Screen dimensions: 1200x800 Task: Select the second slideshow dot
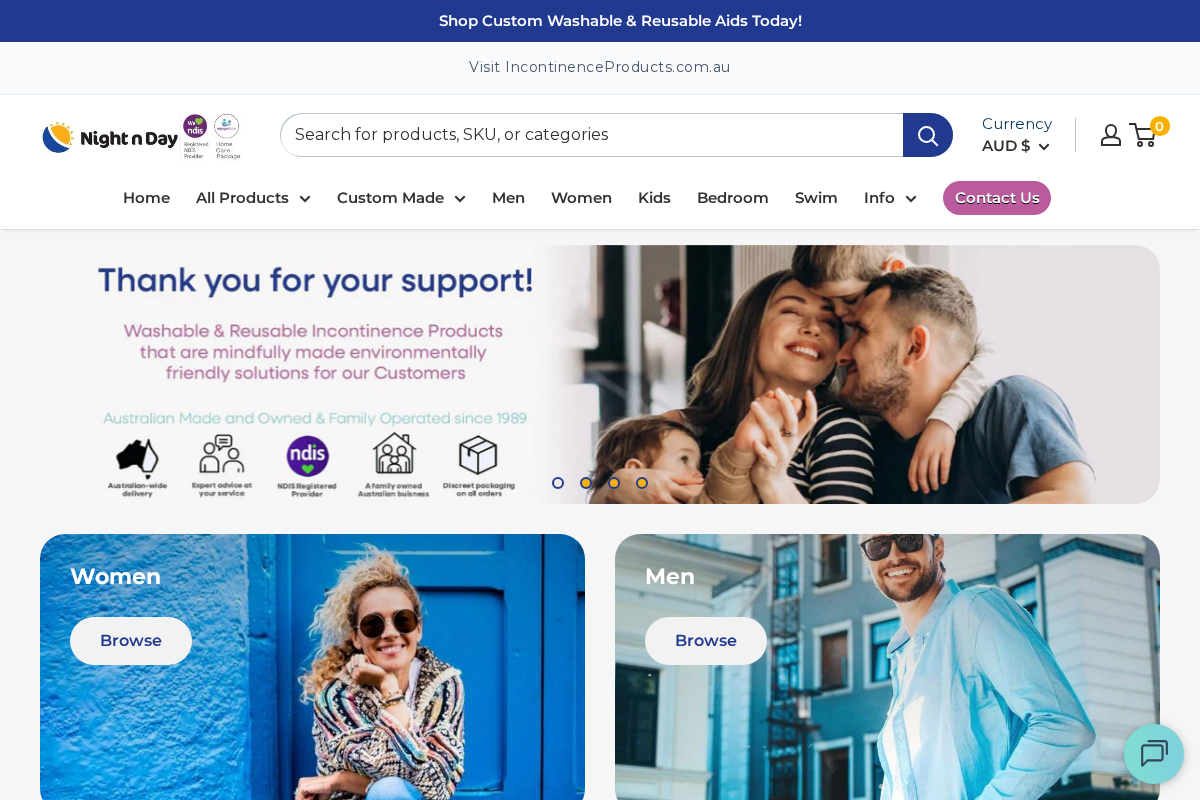pyautogui.click(x=586, y=483)
